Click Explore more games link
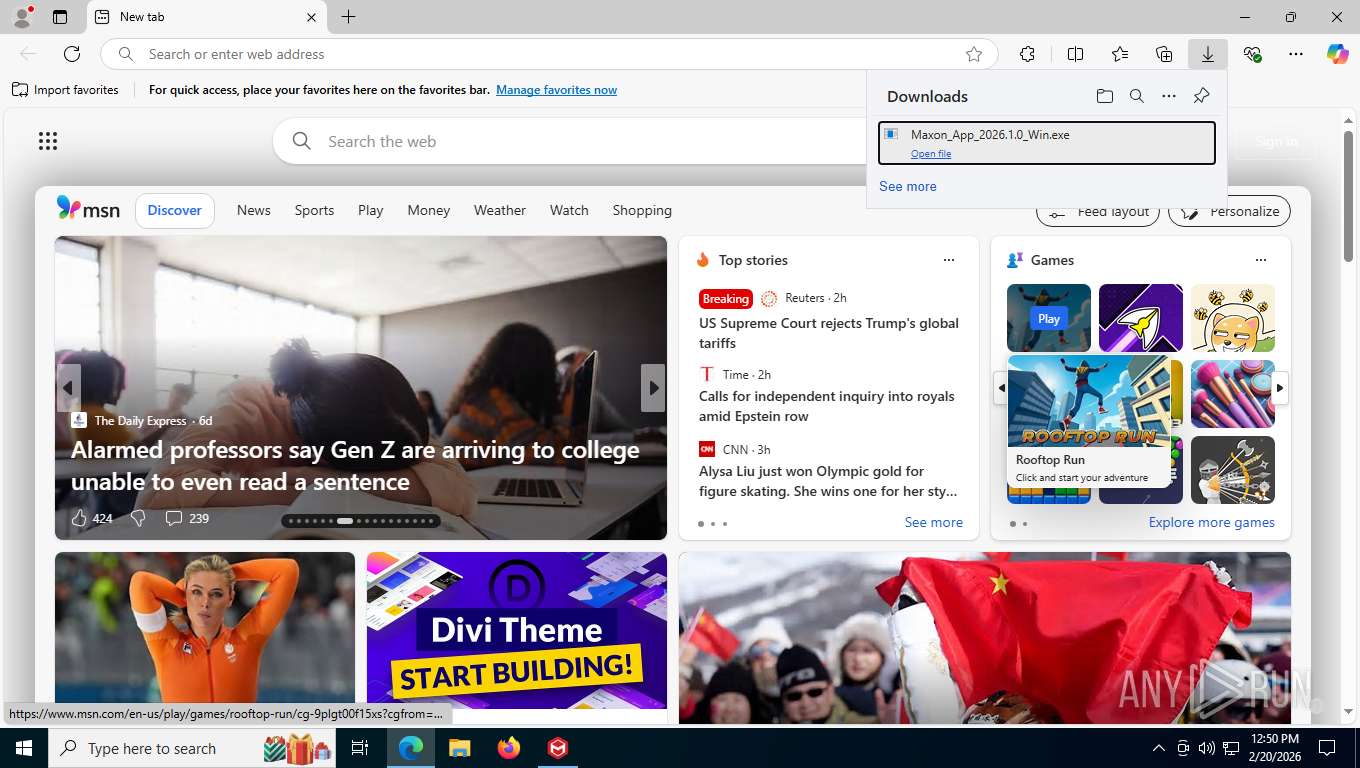Viewport: 1360px width, 768px height. tap(1212, 522)
